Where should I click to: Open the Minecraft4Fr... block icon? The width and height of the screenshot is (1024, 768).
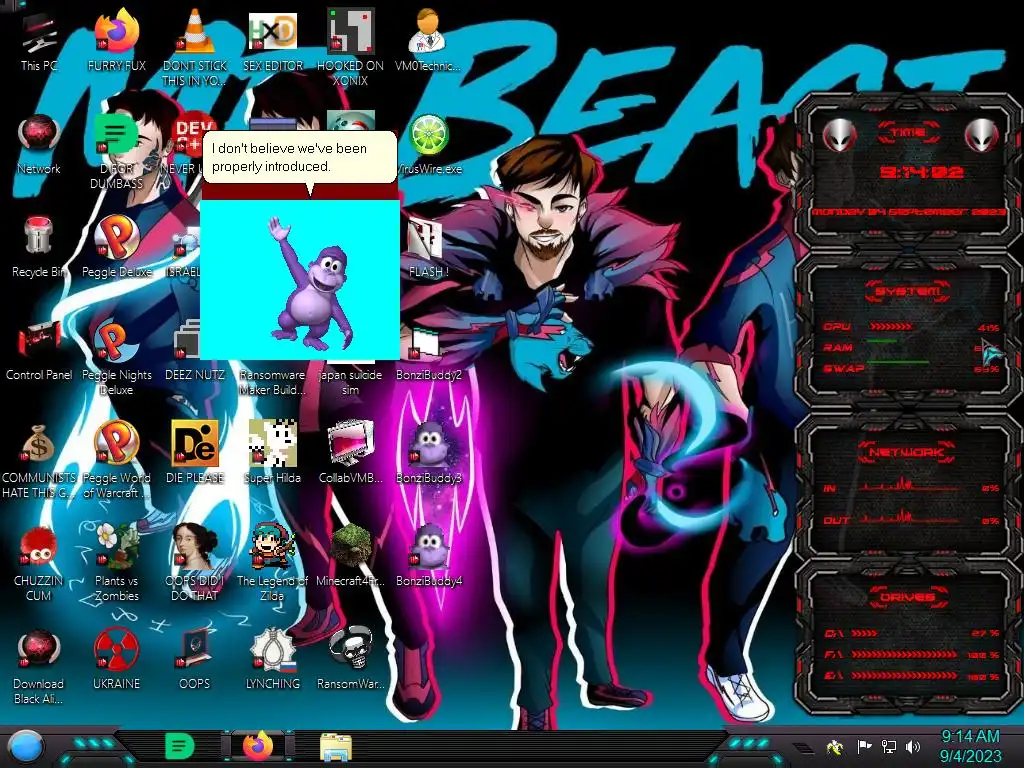click(351, 555)
